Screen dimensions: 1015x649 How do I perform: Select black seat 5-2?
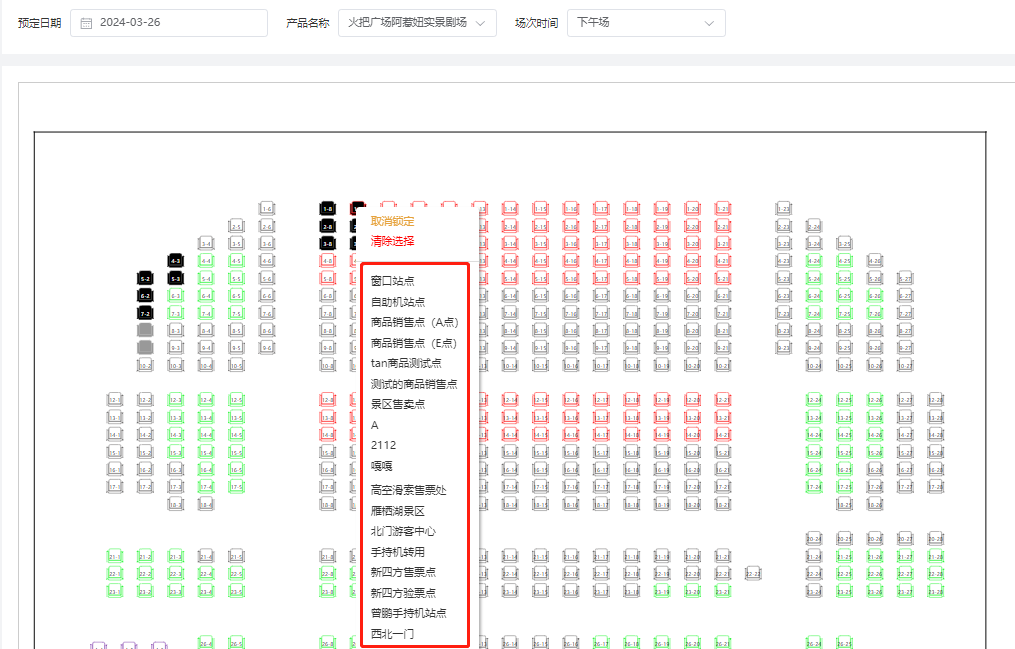145,278
